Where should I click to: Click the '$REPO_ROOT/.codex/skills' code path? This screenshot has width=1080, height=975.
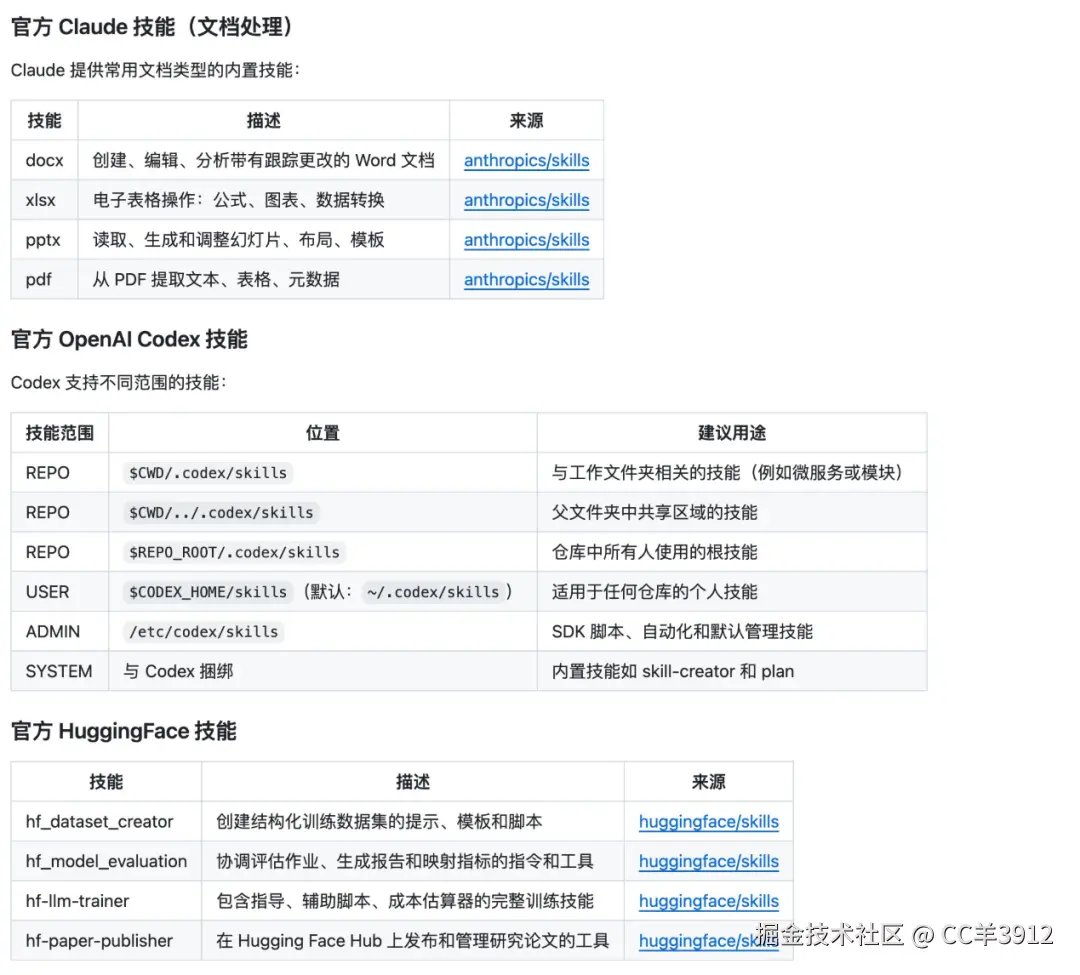(x=234, y=552)
